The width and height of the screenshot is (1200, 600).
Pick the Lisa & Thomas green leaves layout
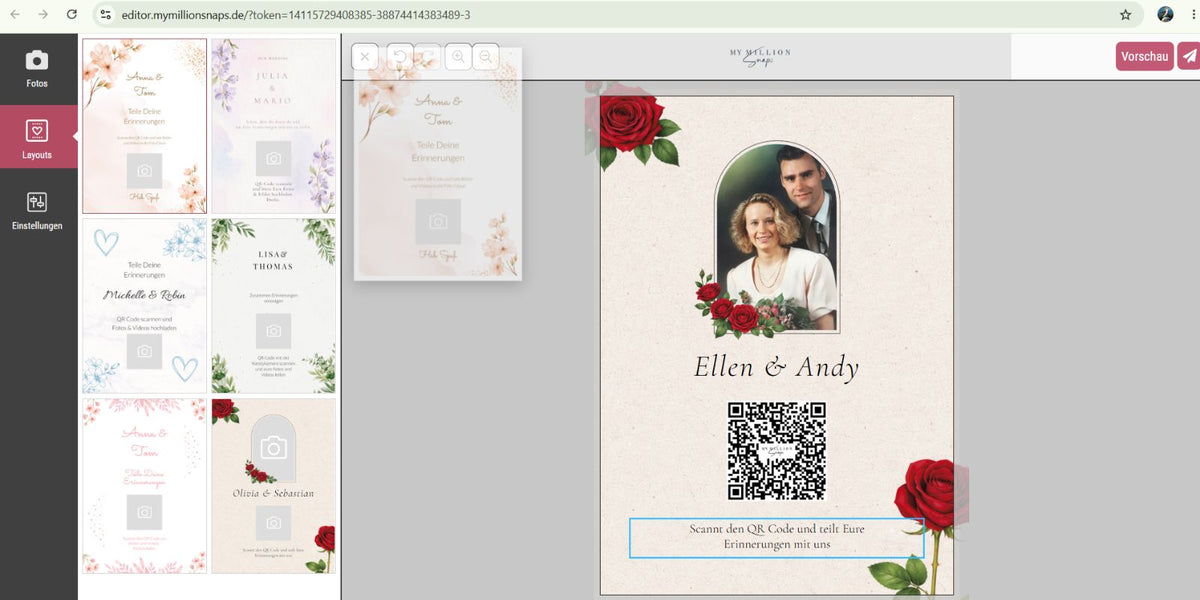(x=273, y=306)
